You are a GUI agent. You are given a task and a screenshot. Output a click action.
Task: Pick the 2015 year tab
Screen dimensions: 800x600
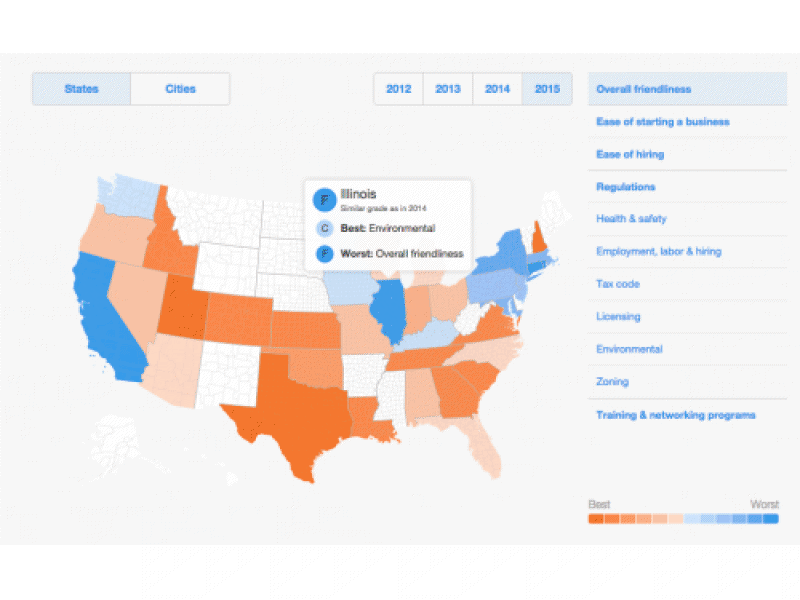pyautogui.click(x=547, y=89)
